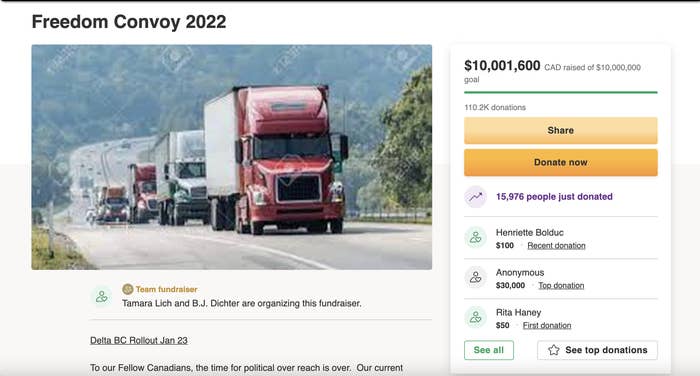Screen dimensions: 700x376
Task: Open the Top donation link
Action: [x=561, y=285]
